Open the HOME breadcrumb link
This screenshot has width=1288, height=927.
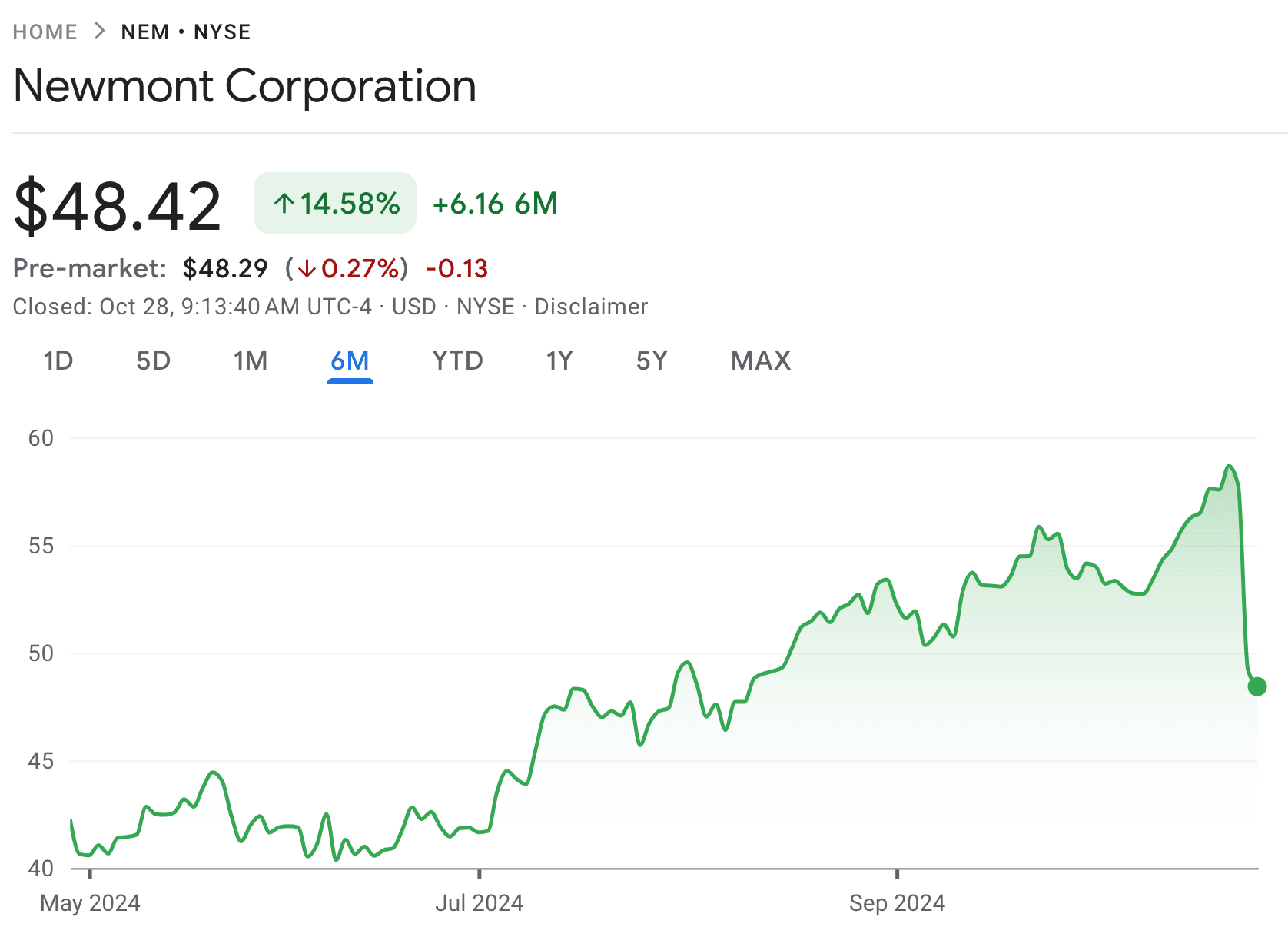tap(45, 32)
